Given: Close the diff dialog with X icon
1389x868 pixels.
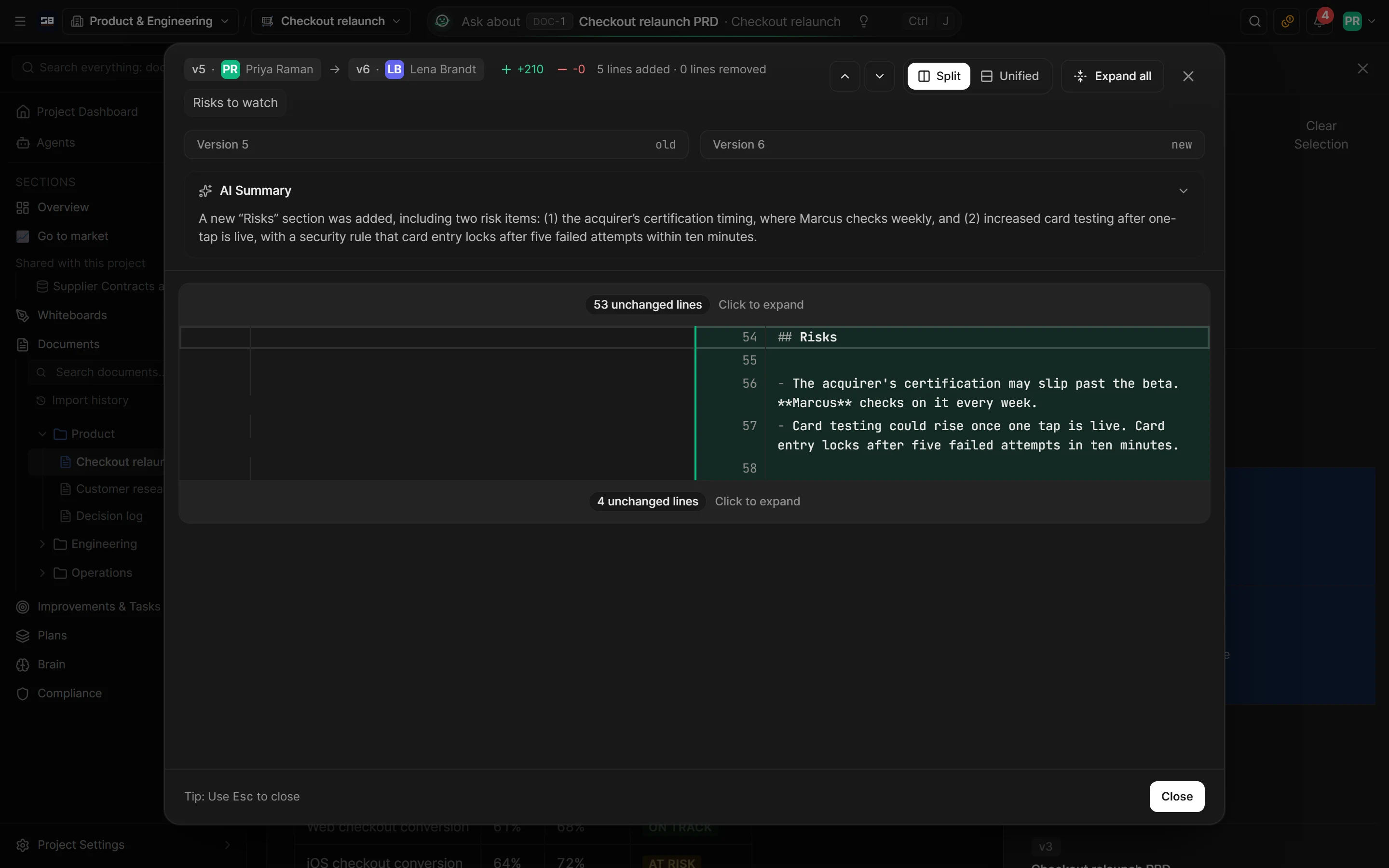Looking at the screenshot, I should point(1188,76).
